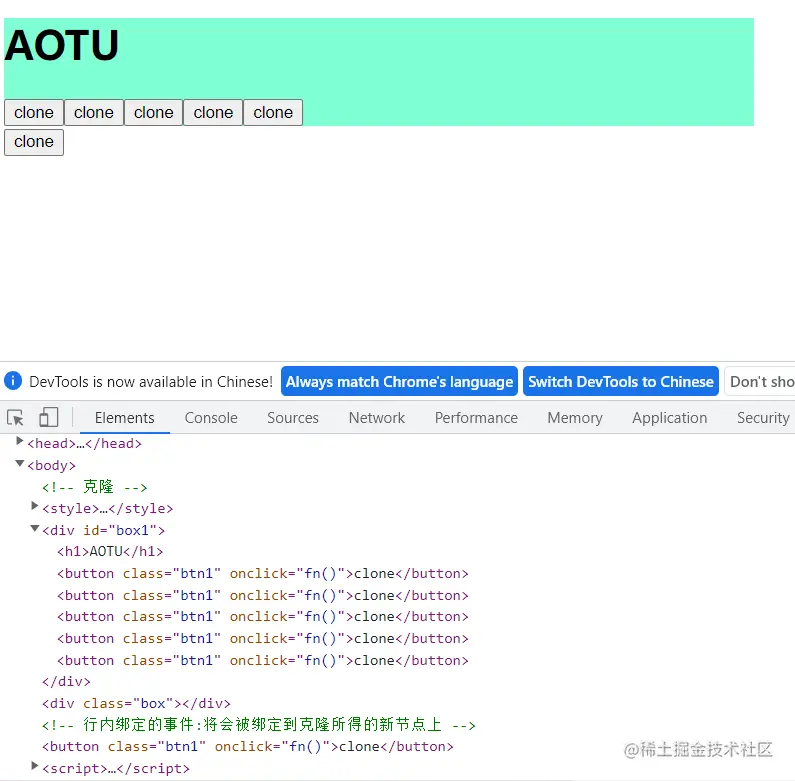Select the <style>…</style> line
The image size is (795, 781).
coord(107,509)
